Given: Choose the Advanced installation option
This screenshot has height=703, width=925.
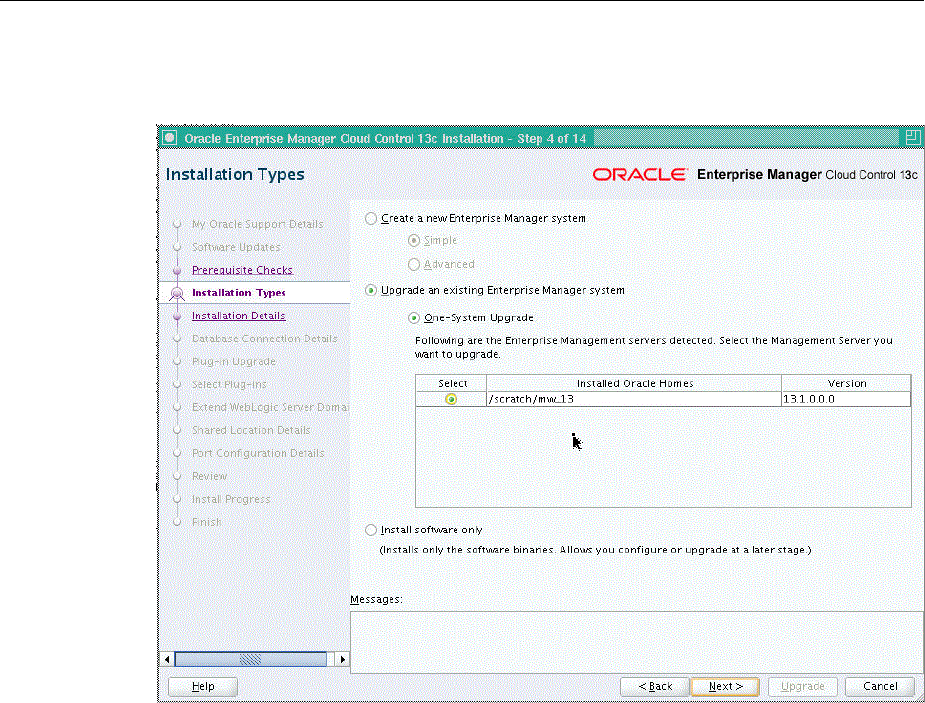Looking at the screenshot, I should (414, 264).
